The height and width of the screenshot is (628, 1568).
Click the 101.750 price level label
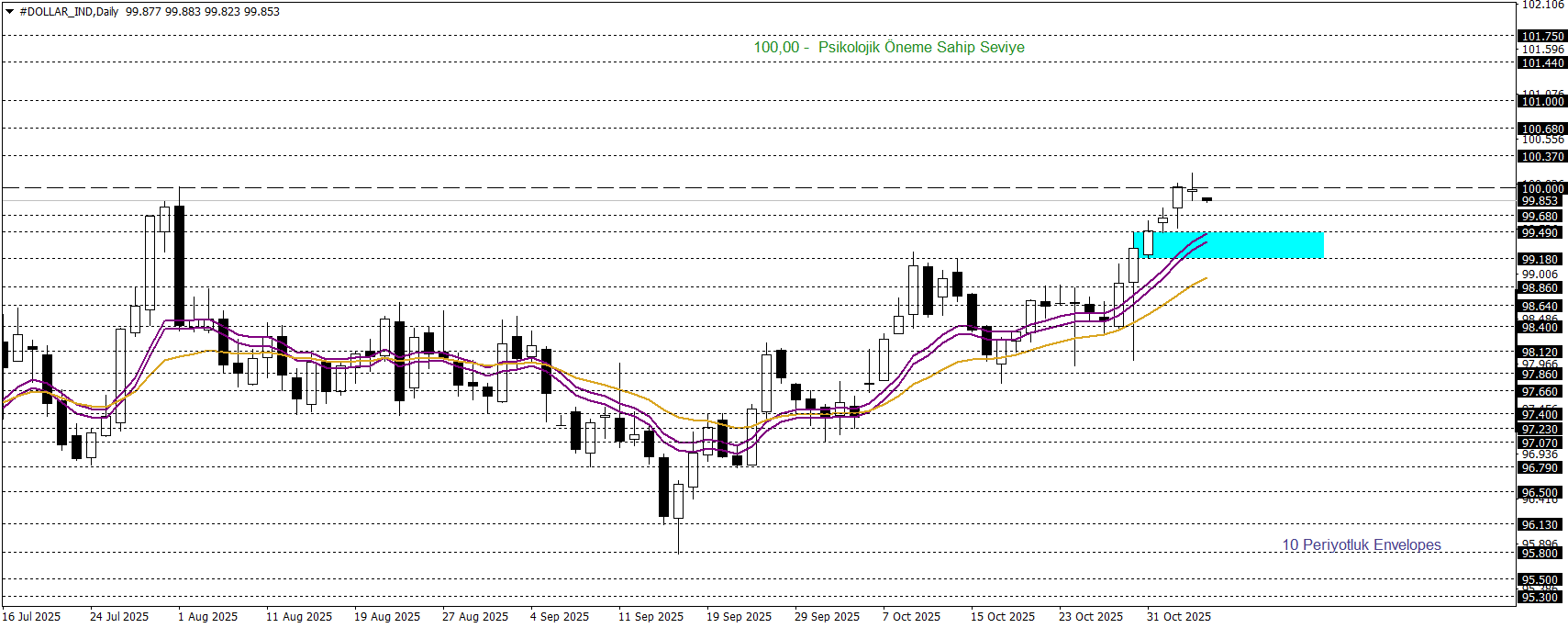(1542, 37)
